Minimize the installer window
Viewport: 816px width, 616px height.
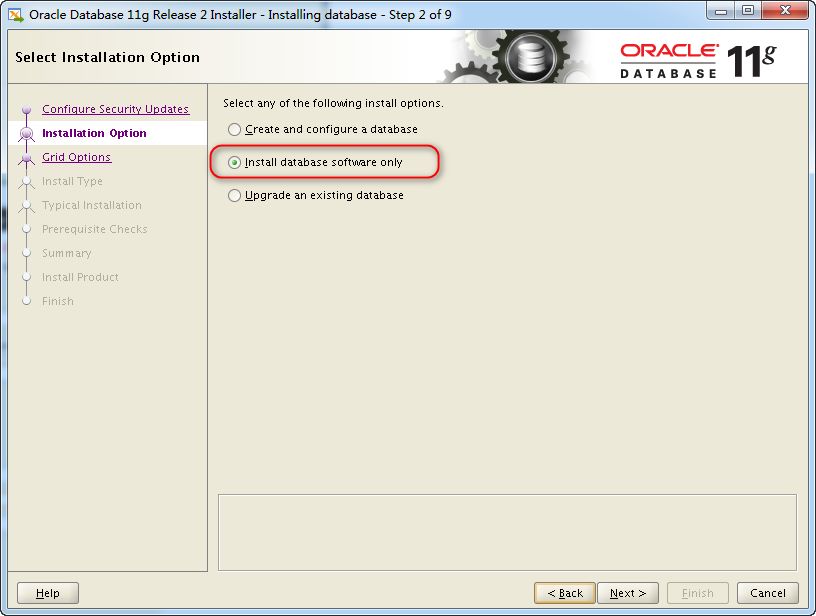(x=721, y=11)
